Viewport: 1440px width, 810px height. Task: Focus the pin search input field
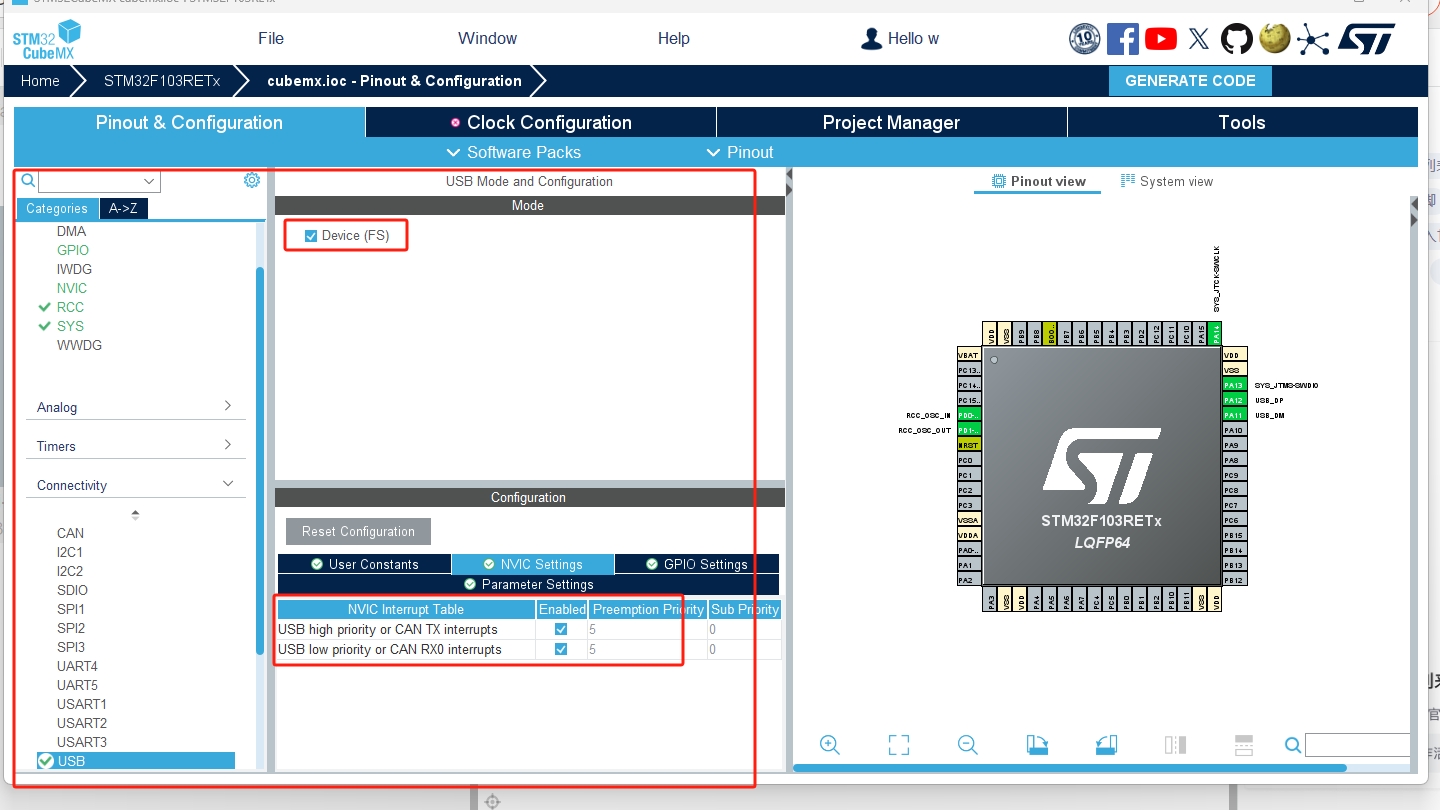[1357, 744]
